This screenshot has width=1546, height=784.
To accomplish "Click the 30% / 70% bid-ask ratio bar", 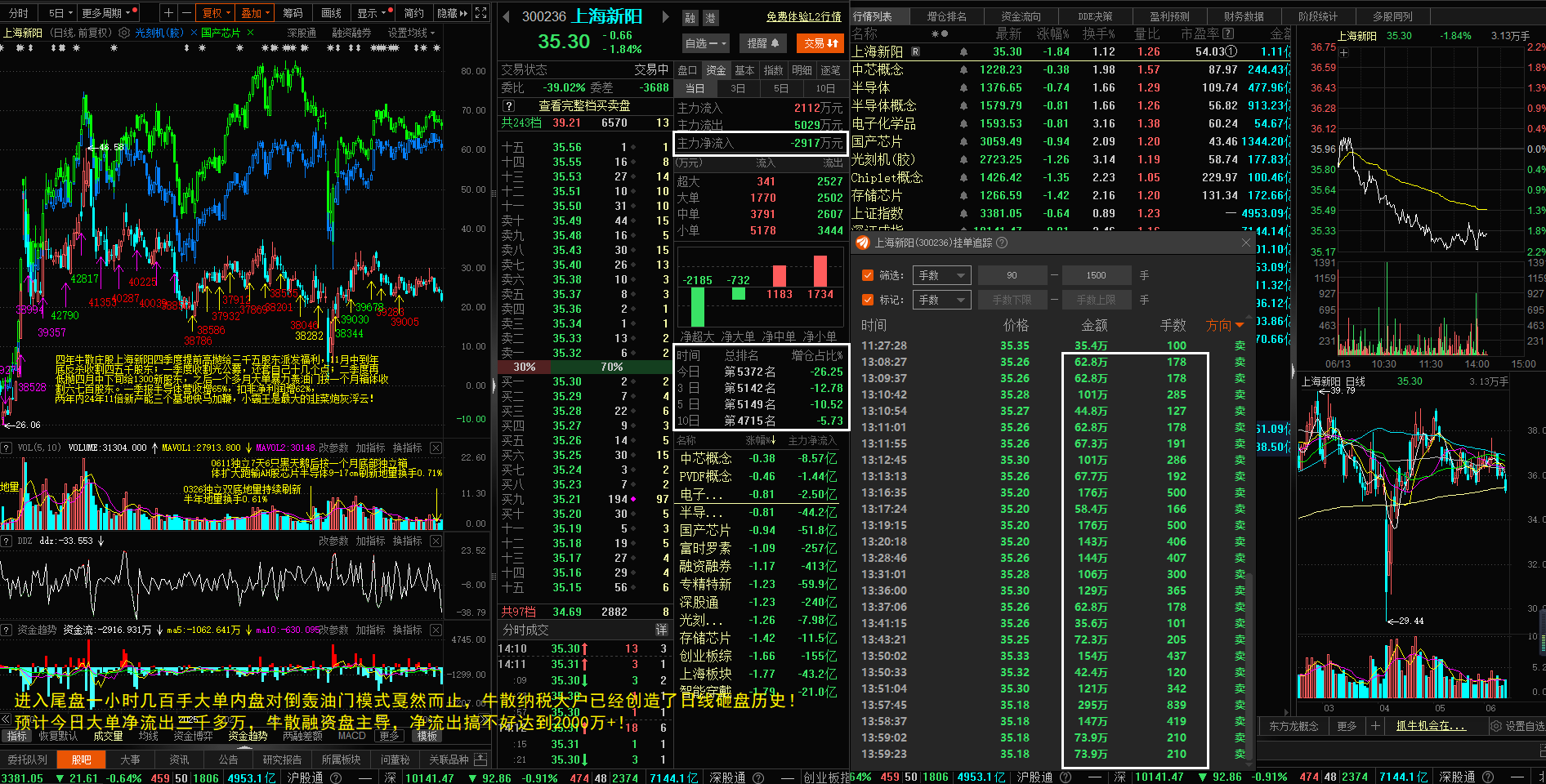I will pos(583,367).
